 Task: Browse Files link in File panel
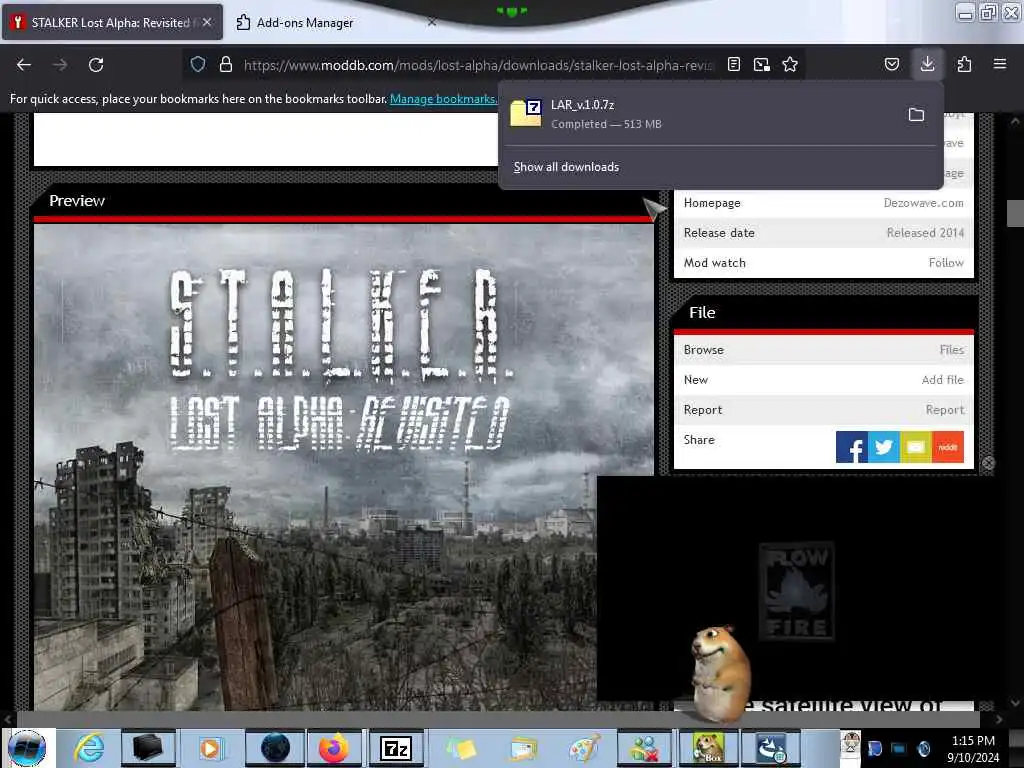click(952, 350)
